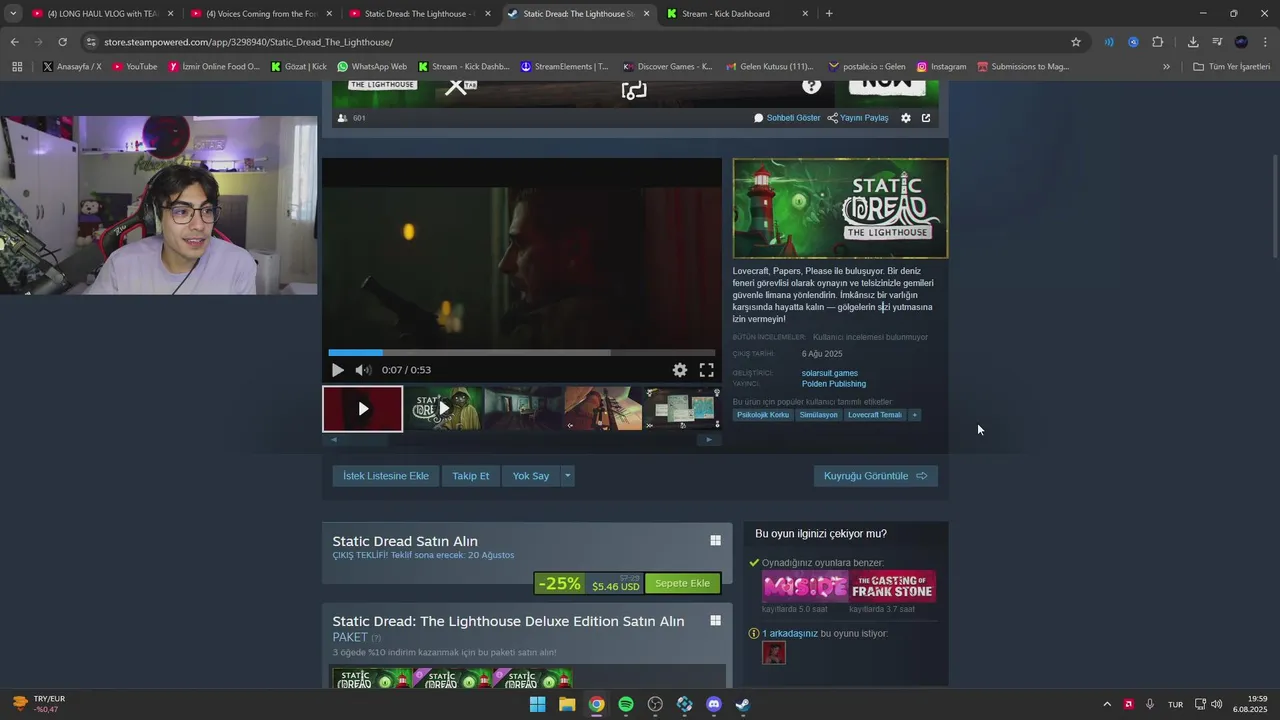
Task: Open Chrome apps grid icon
Action: point(17,67)
